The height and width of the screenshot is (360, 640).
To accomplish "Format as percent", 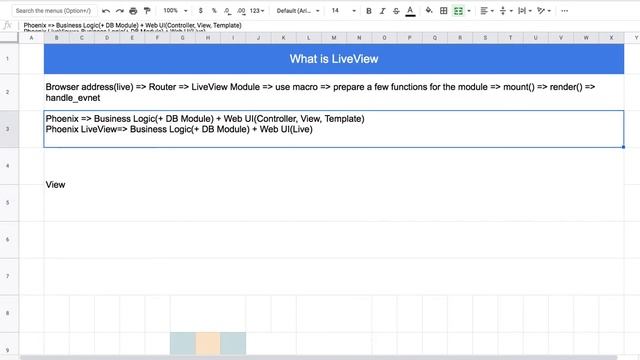I will [214, 11].
